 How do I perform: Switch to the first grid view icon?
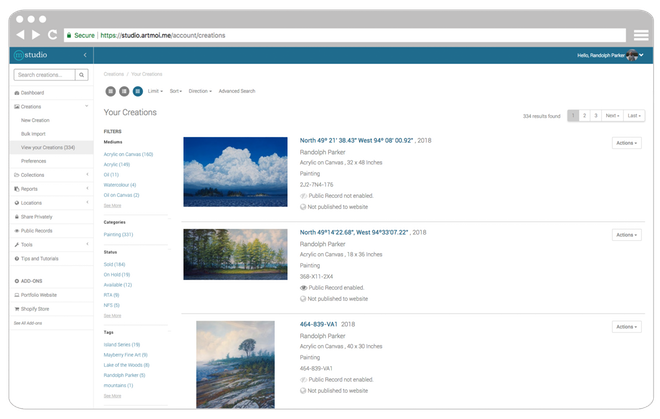(x=110, y=91)
